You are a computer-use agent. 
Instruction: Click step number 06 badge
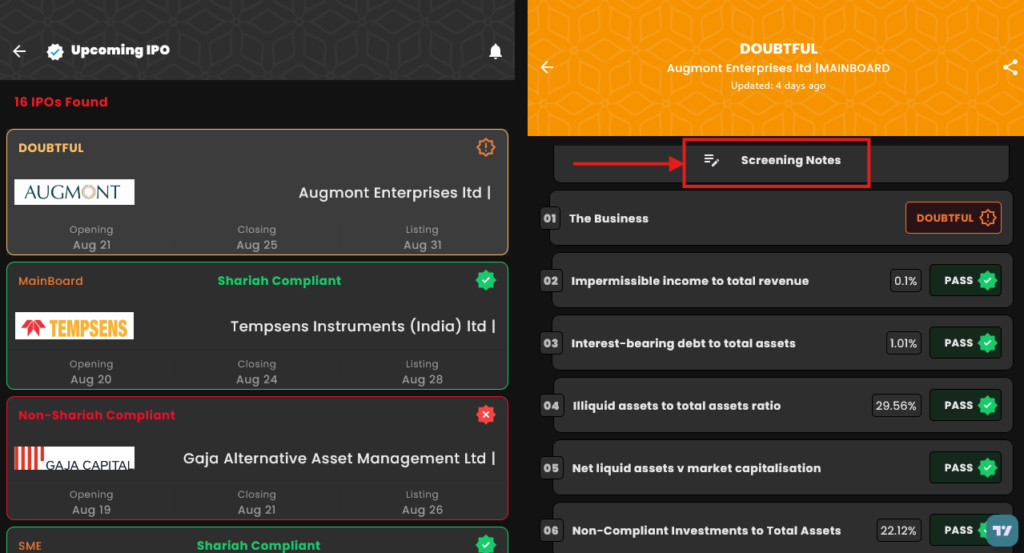tap(551, 530)
